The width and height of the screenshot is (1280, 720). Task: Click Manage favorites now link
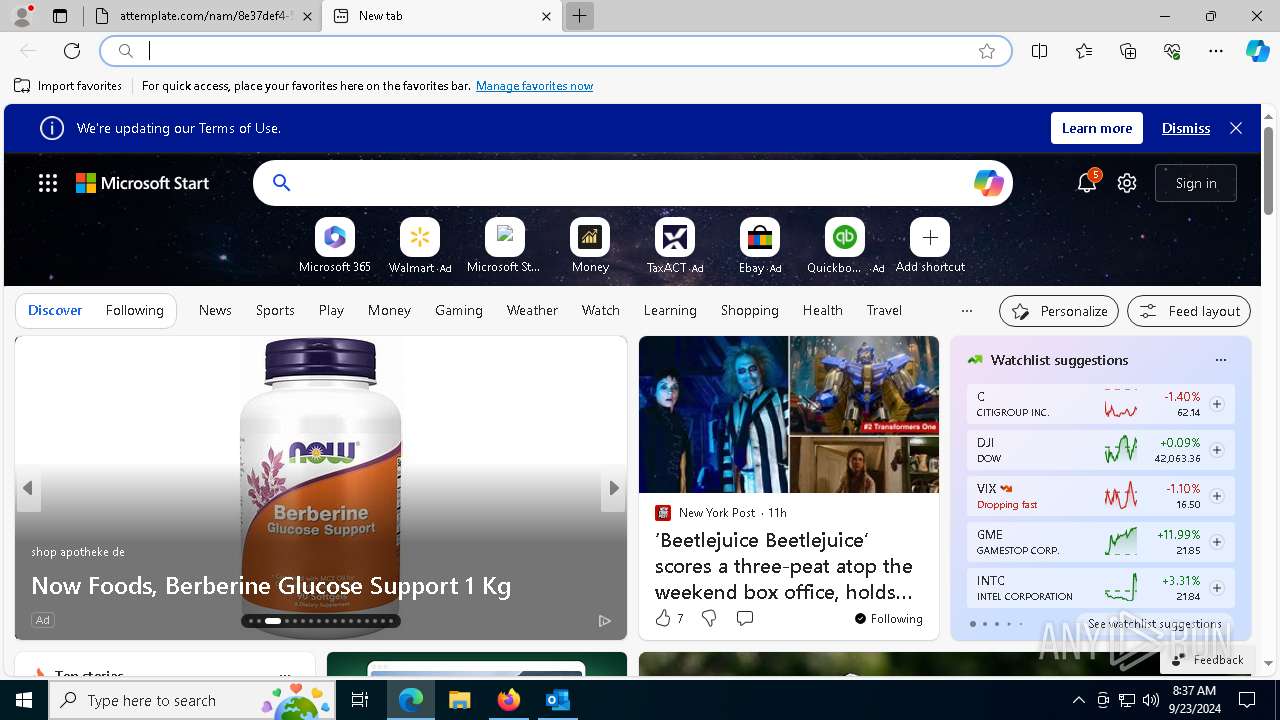point(535,86)
